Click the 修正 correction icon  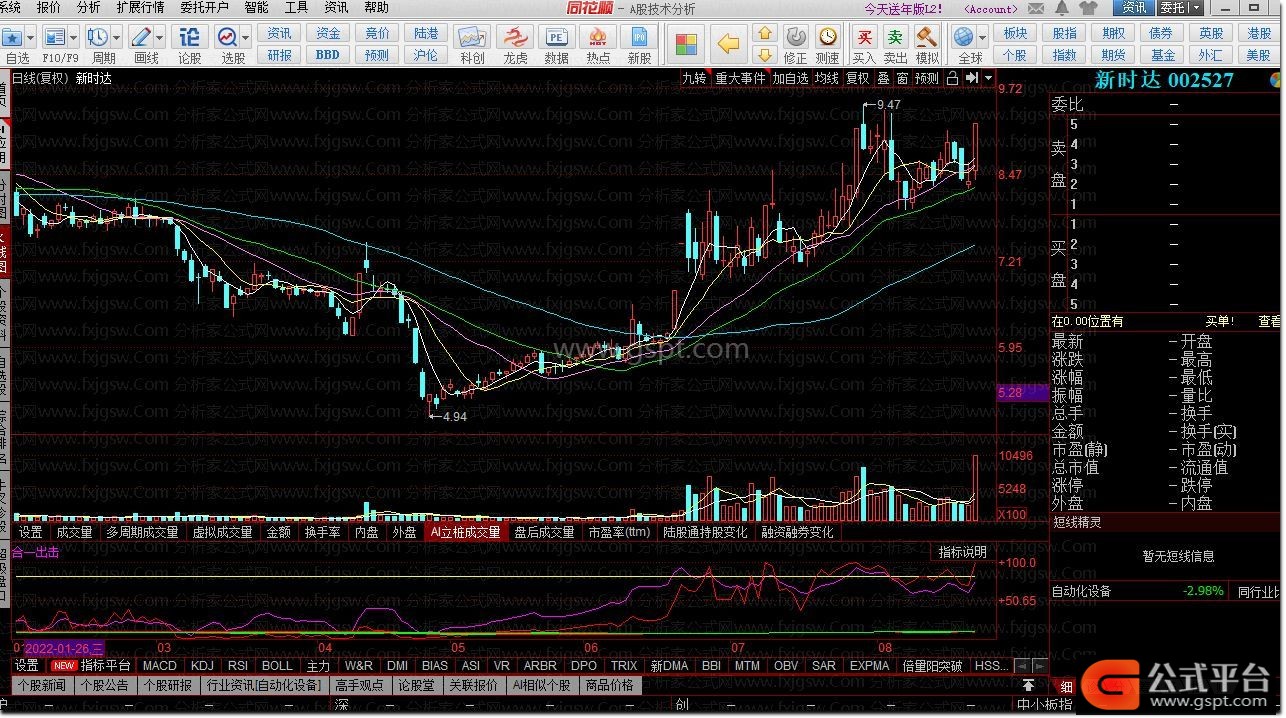[x=795, y=38]
